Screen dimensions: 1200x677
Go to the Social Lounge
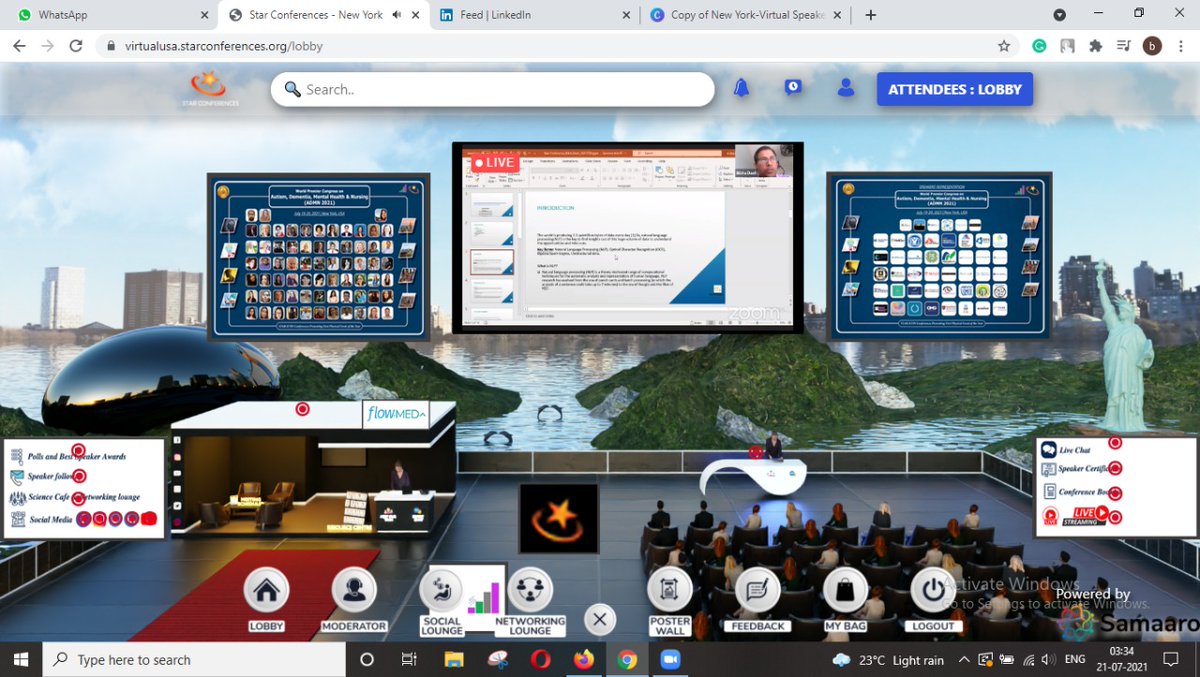441,590
